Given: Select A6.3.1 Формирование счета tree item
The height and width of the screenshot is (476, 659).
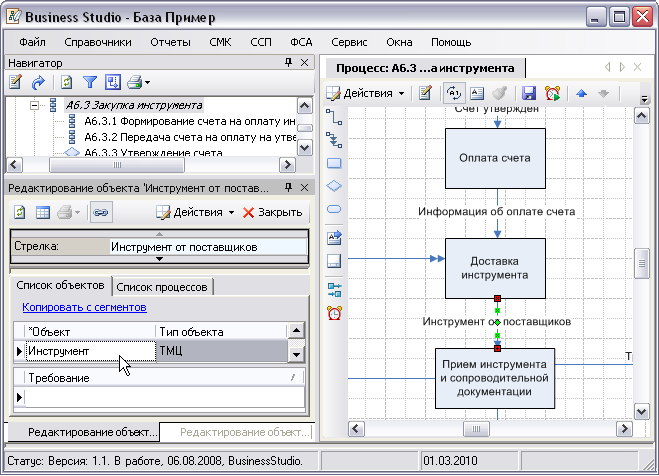Looking at the screenshot, I should pos(190,121).
